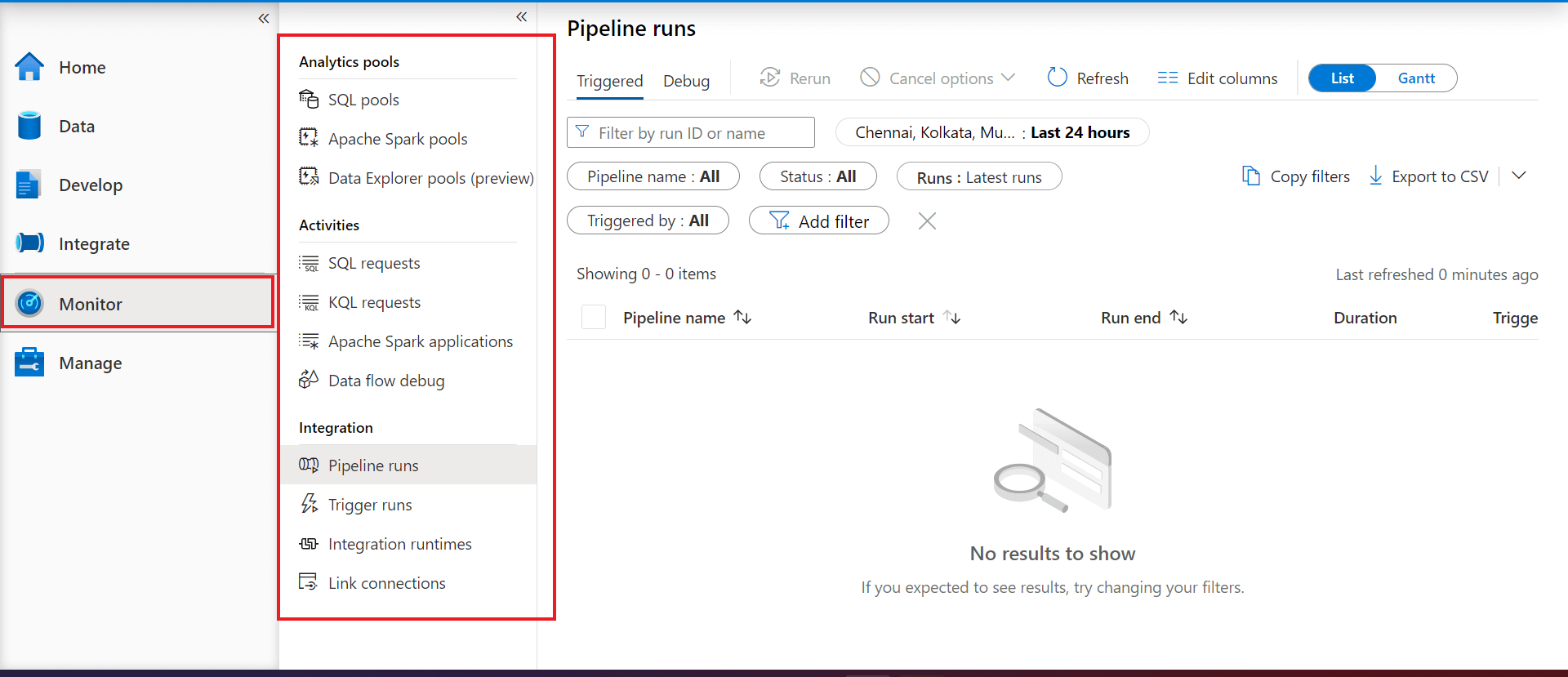Open Trigger runs in the Integration section

pos(370,505)
